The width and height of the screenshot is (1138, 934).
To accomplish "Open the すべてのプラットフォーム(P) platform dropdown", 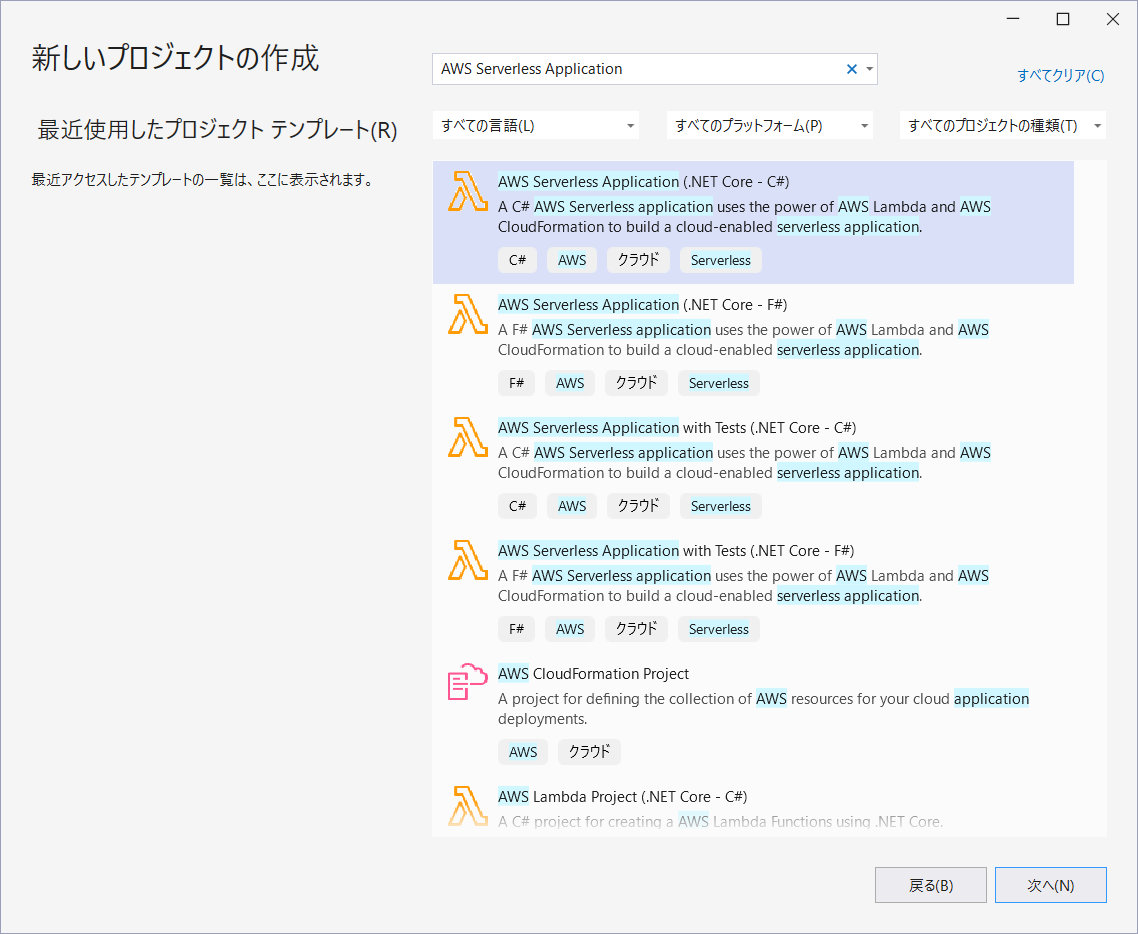I will [x=769, y=126].
